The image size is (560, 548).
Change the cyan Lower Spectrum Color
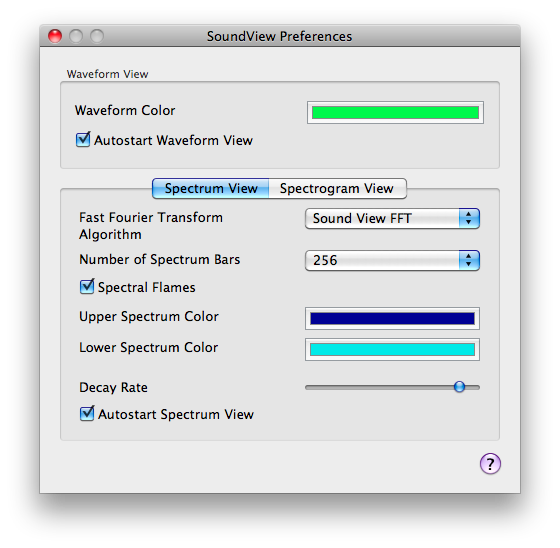point(392,349)
